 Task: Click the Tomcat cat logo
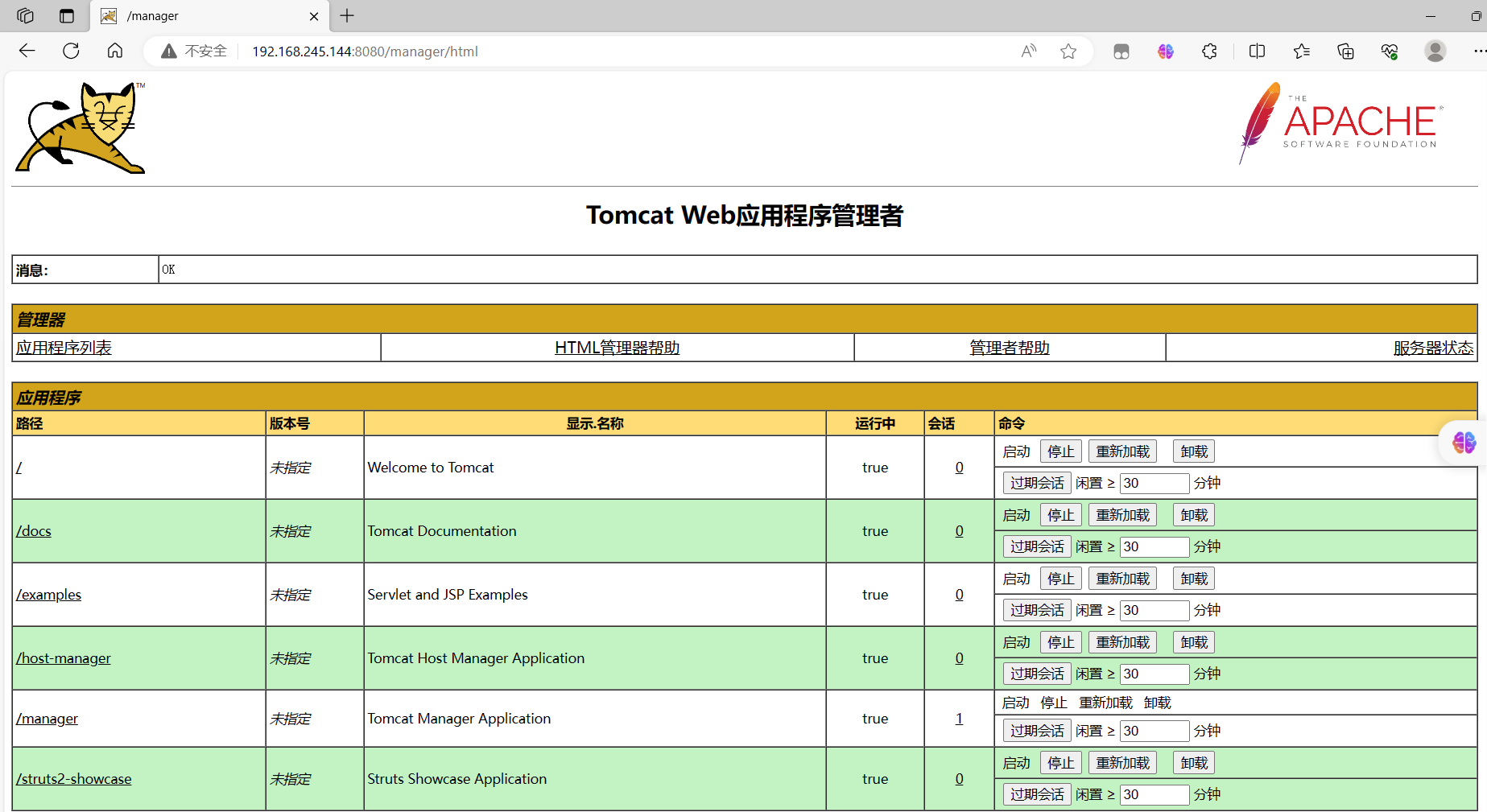[81, 127]
